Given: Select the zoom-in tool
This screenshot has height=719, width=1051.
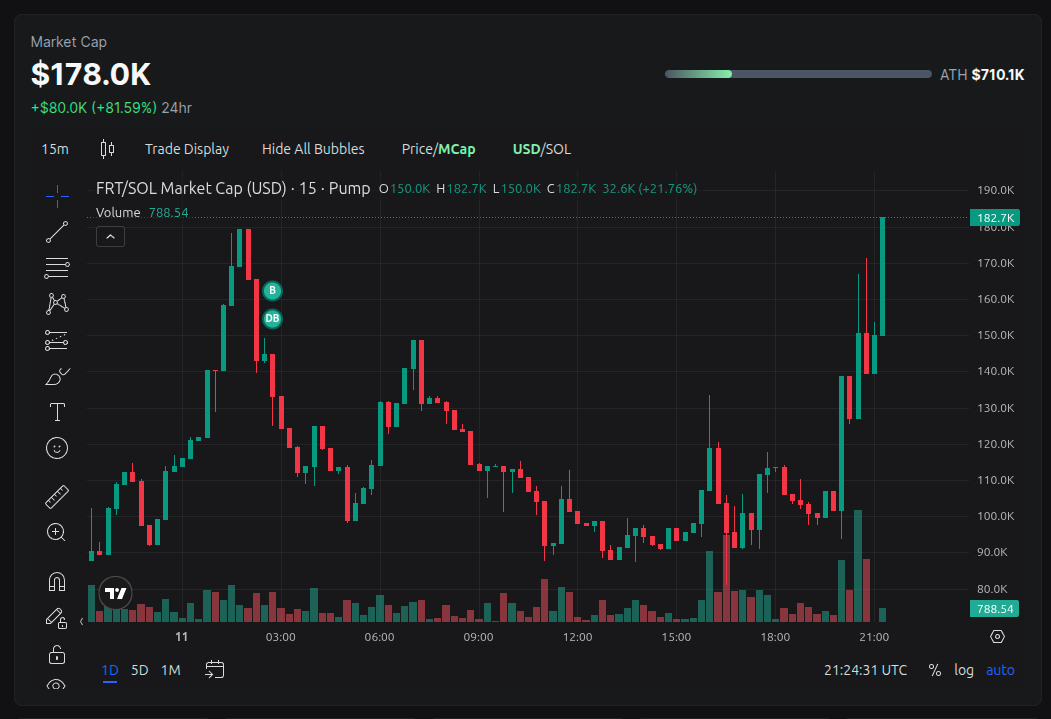Looking at the screenshot, I should pyautogui.click(x=56, y=531).
